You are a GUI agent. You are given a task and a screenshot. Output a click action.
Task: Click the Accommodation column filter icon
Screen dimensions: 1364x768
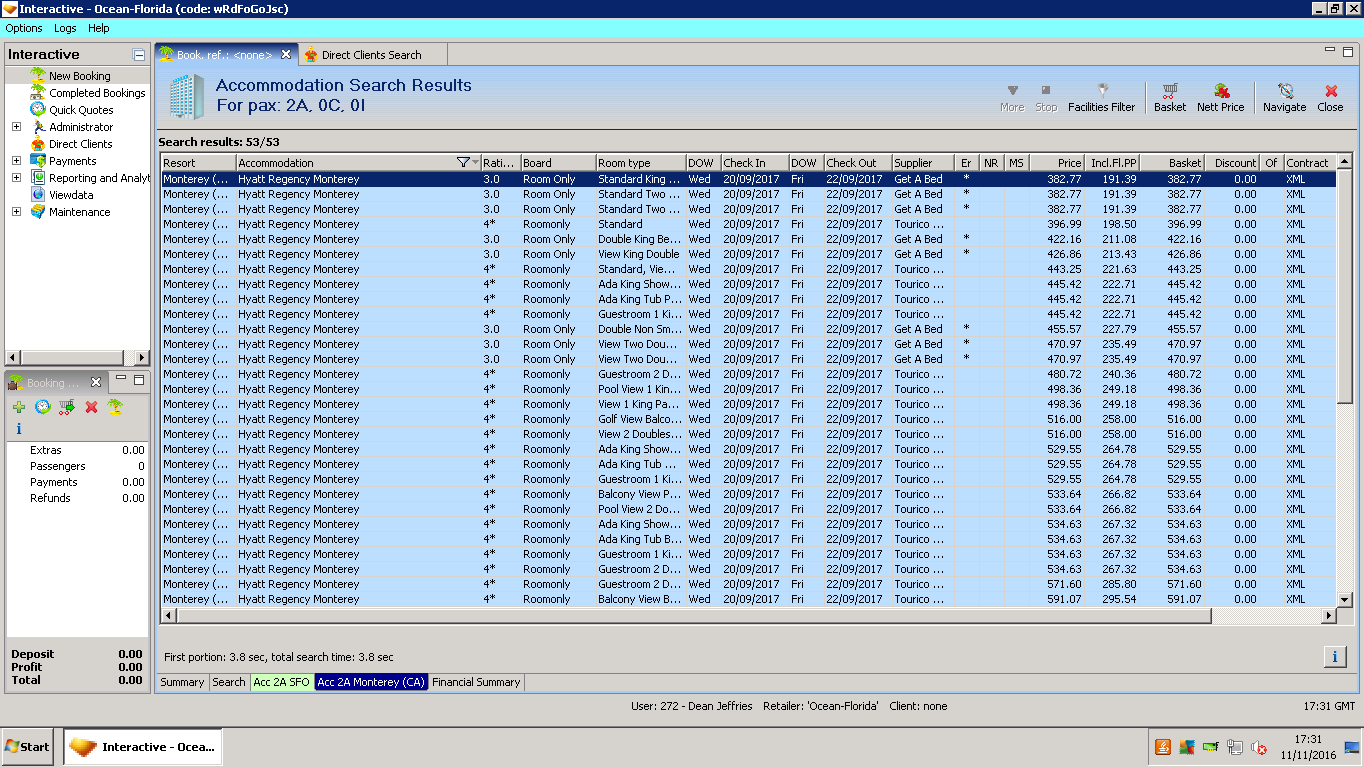point(463,163)
